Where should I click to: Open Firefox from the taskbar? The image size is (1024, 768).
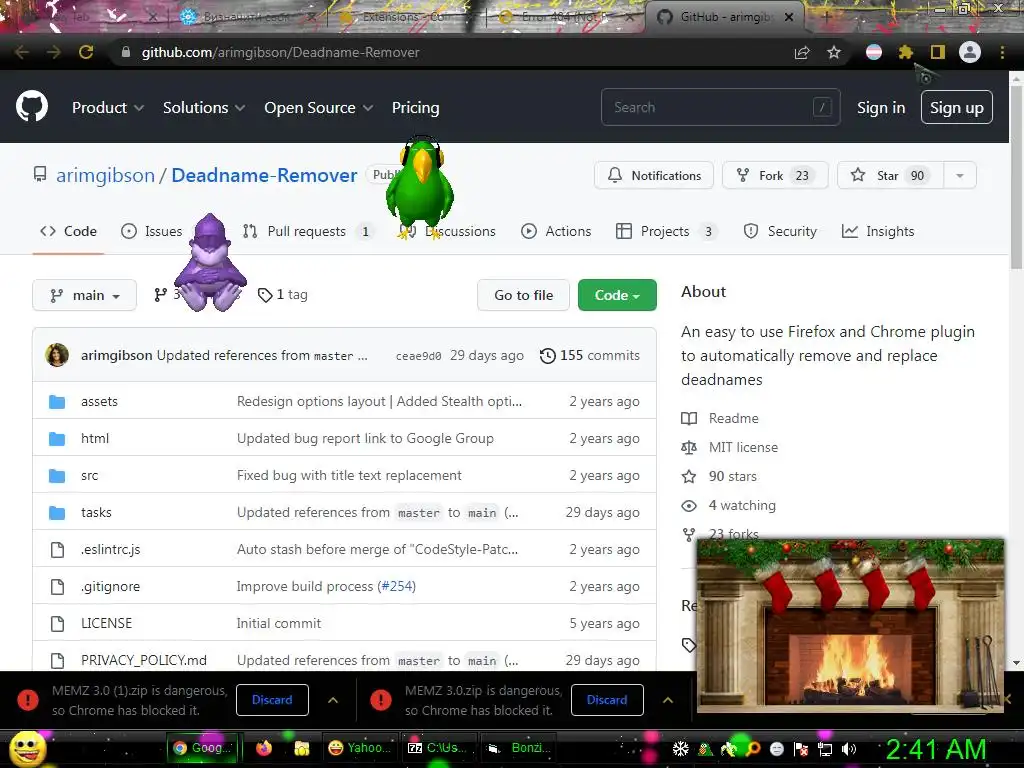pos(264,748)
